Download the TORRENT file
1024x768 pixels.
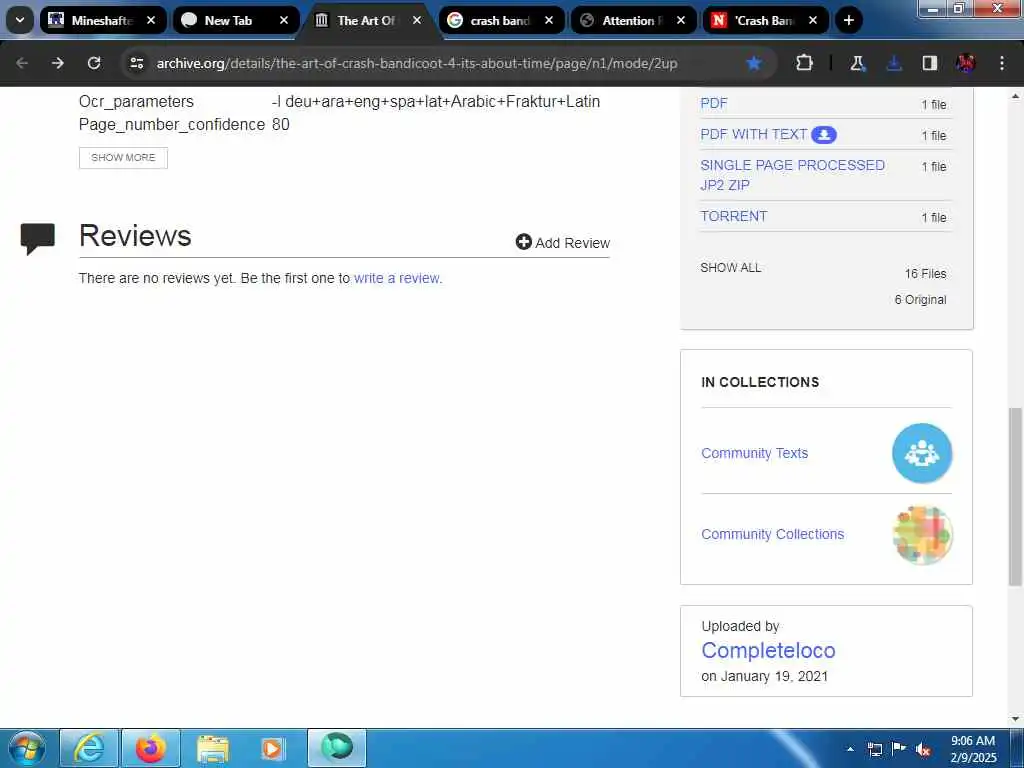(x=734, y=216)
